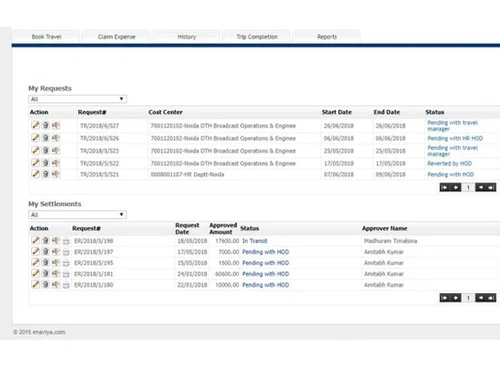Edit request TR/2018/6/527 with pencil icon
This screenshot has height=375, width=500.
[35, 125]
